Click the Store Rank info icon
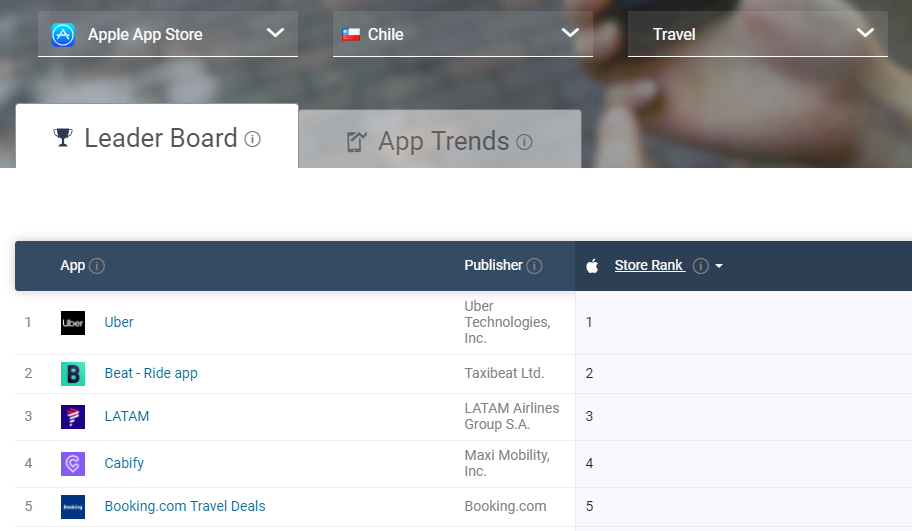The height and width of the screenshot is (531, 912). [701, 266]
